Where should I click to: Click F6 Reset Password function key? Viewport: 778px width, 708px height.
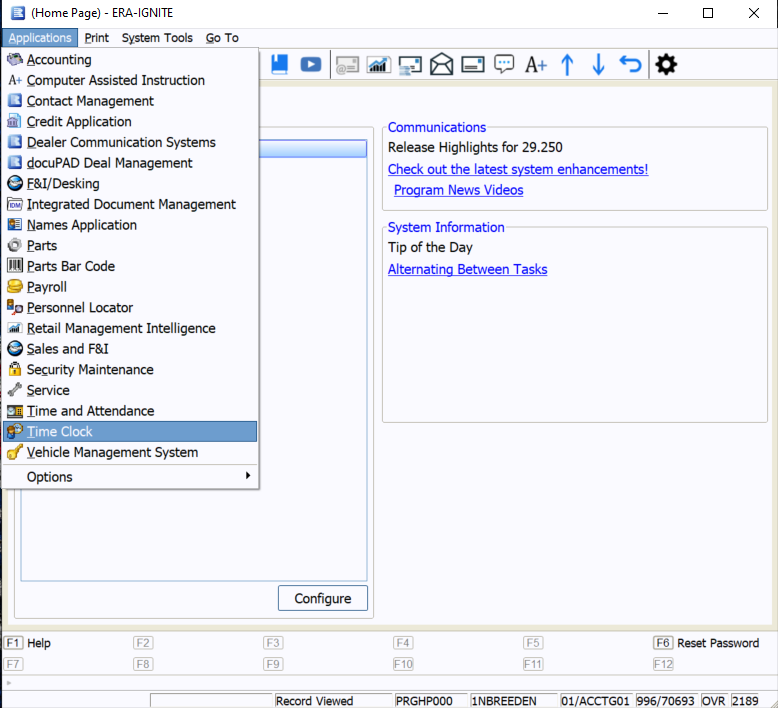point(706,643)
